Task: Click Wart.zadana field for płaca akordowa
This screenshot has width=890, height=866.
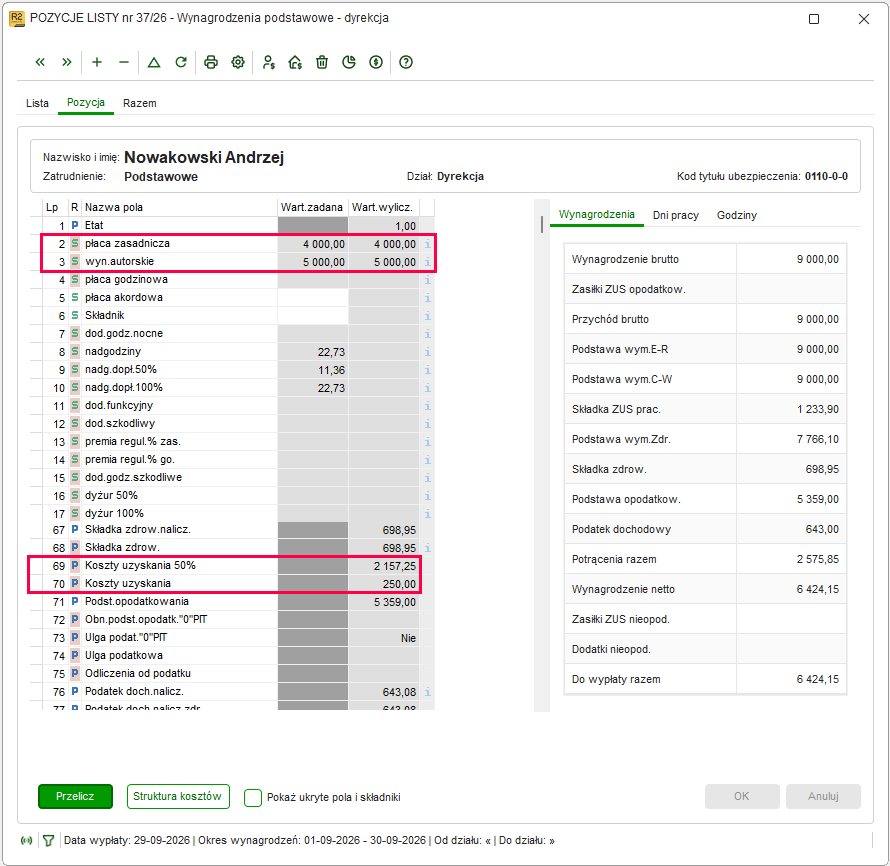Action: 313,297
